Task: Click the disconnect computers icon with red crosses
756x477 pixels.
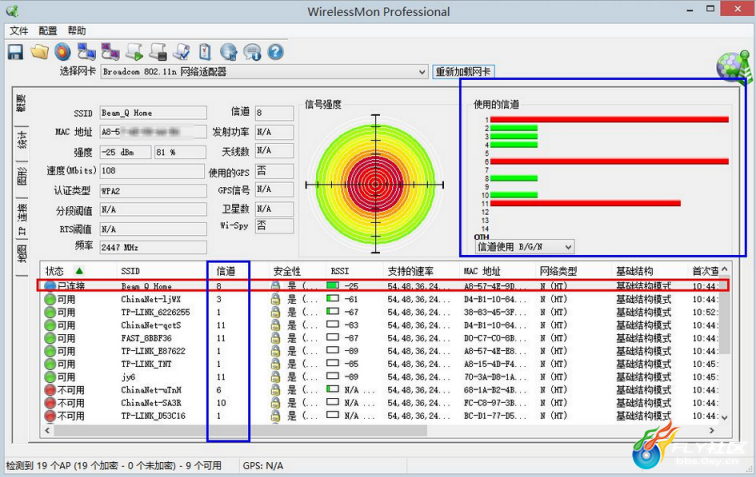Action: [110, 52]
